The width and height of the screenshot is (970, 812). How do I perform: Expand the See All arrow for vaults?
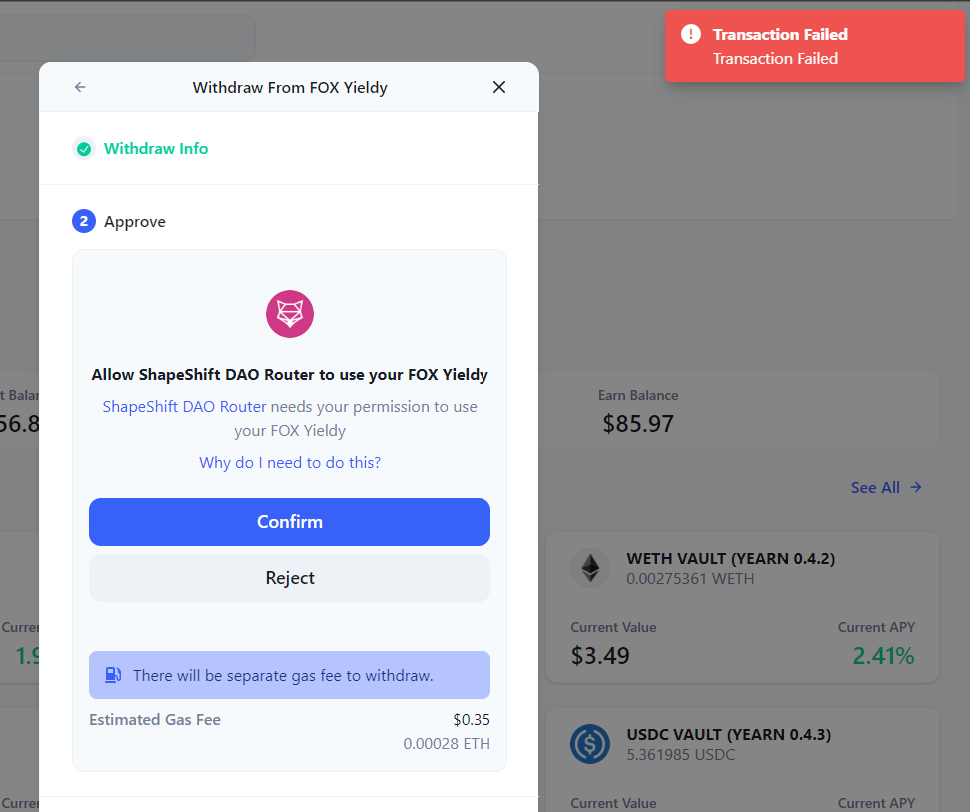coord(886,487)
